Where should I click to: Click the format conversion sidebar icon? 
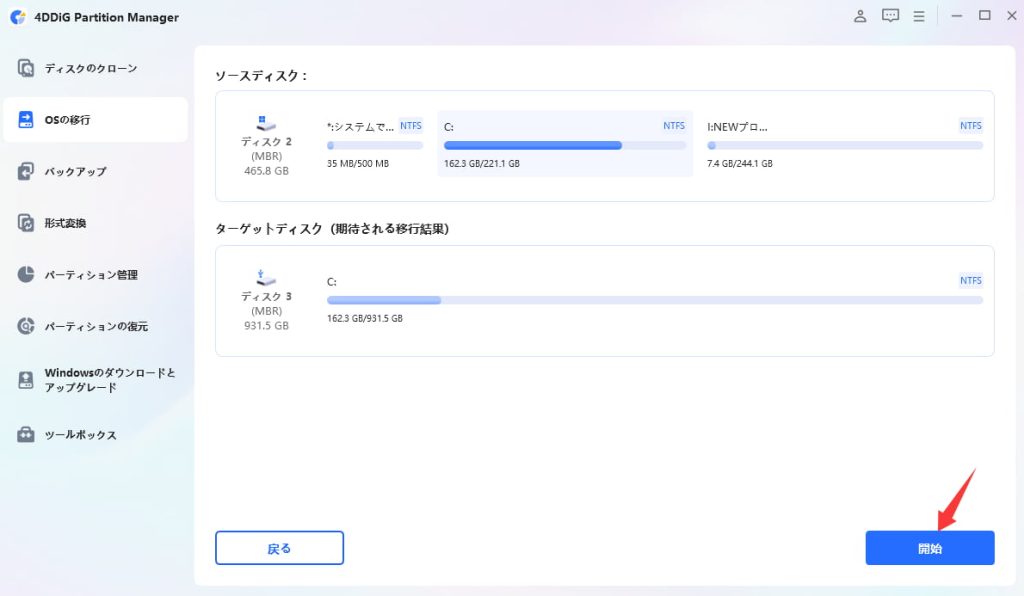[x=25, y=223]
